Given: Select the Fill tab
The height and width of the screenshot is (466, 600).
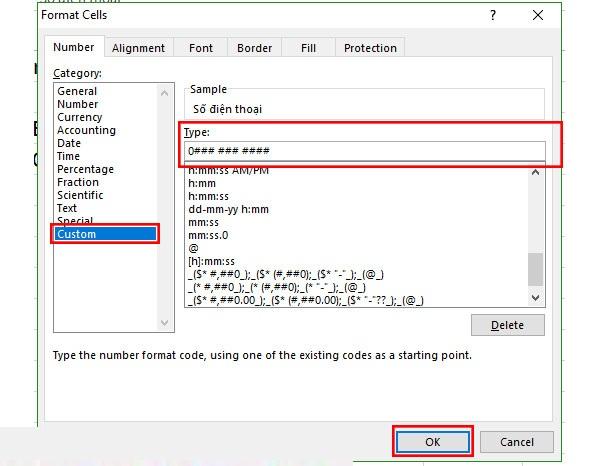Looking at the screenshot, I should point(308,48).
